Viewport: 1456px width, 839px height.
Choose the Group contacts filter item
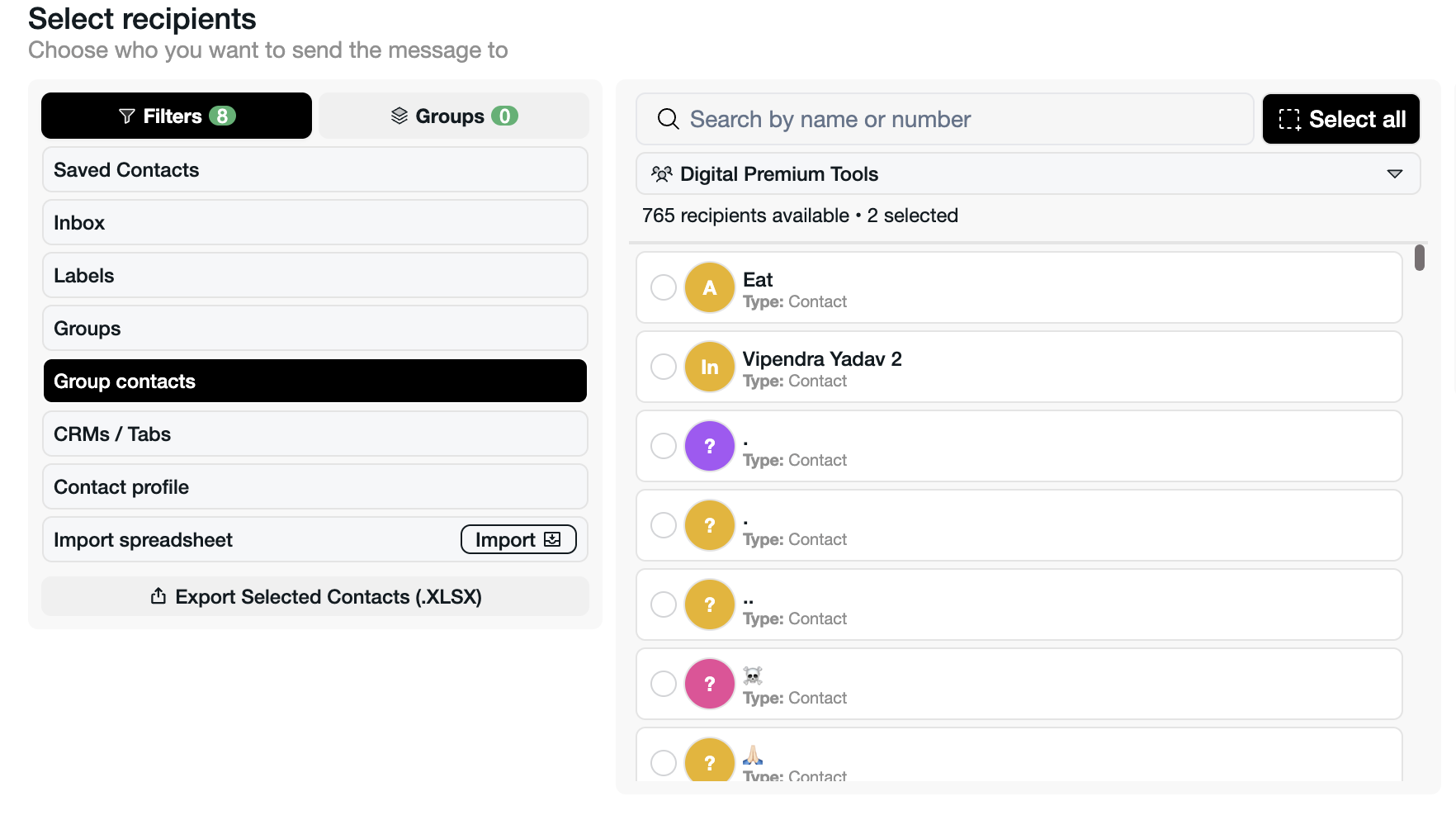point(314,382)
